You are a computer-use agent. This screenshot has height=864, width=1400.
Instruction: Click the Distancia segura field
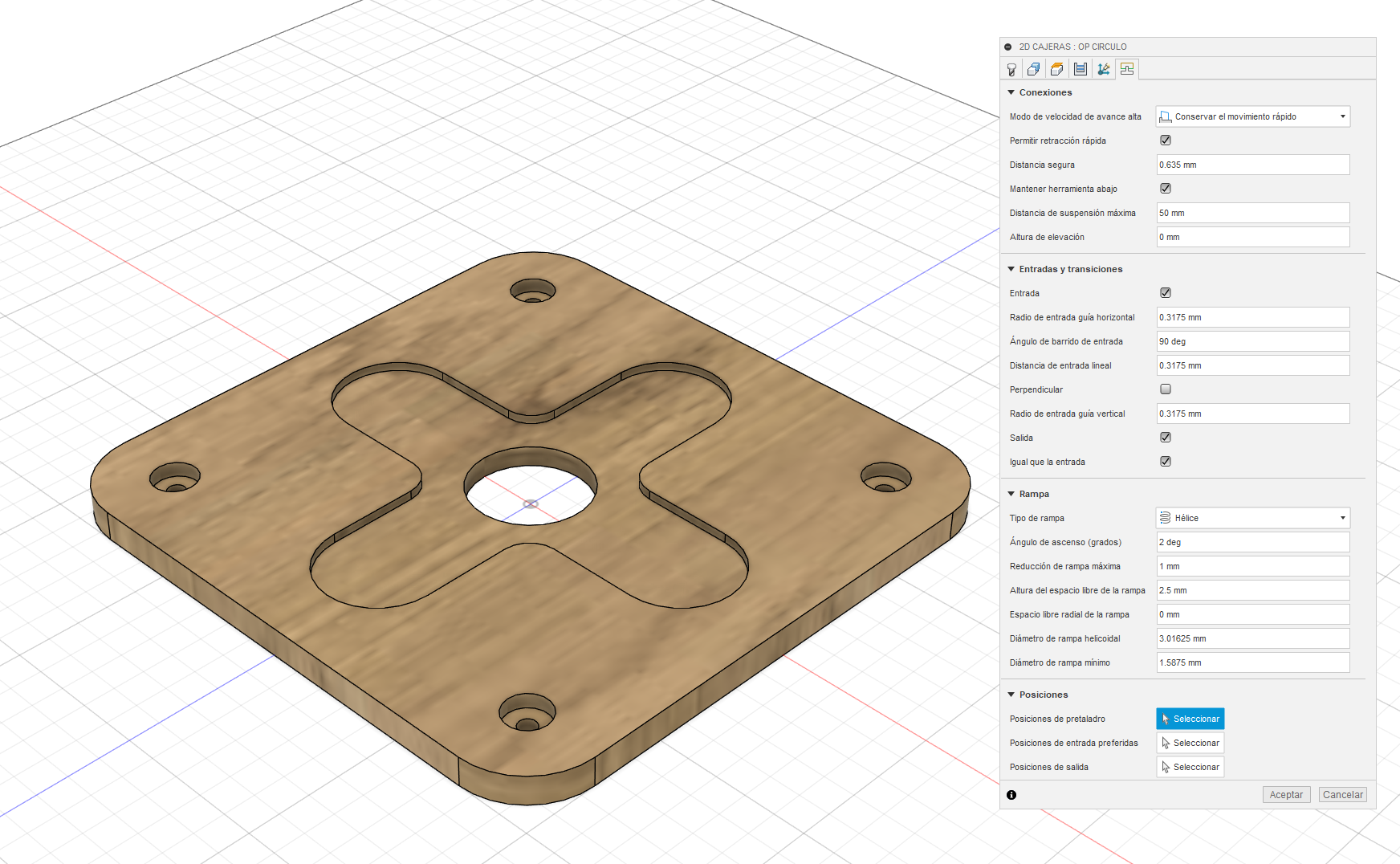[1253, 165]
